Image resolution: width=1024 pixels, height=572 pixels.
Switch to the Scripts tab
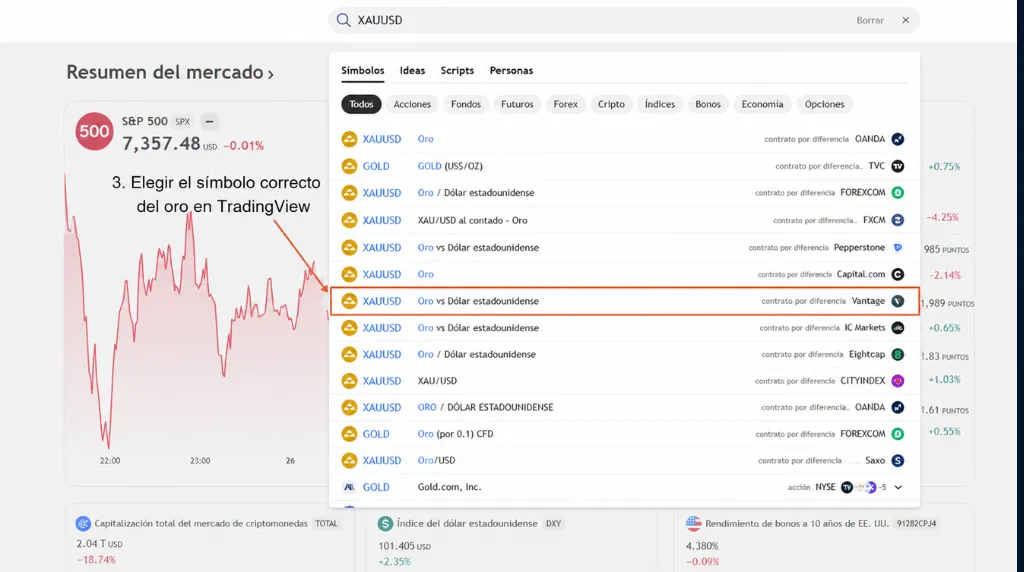pyautogui.click(x=456, y=71)
